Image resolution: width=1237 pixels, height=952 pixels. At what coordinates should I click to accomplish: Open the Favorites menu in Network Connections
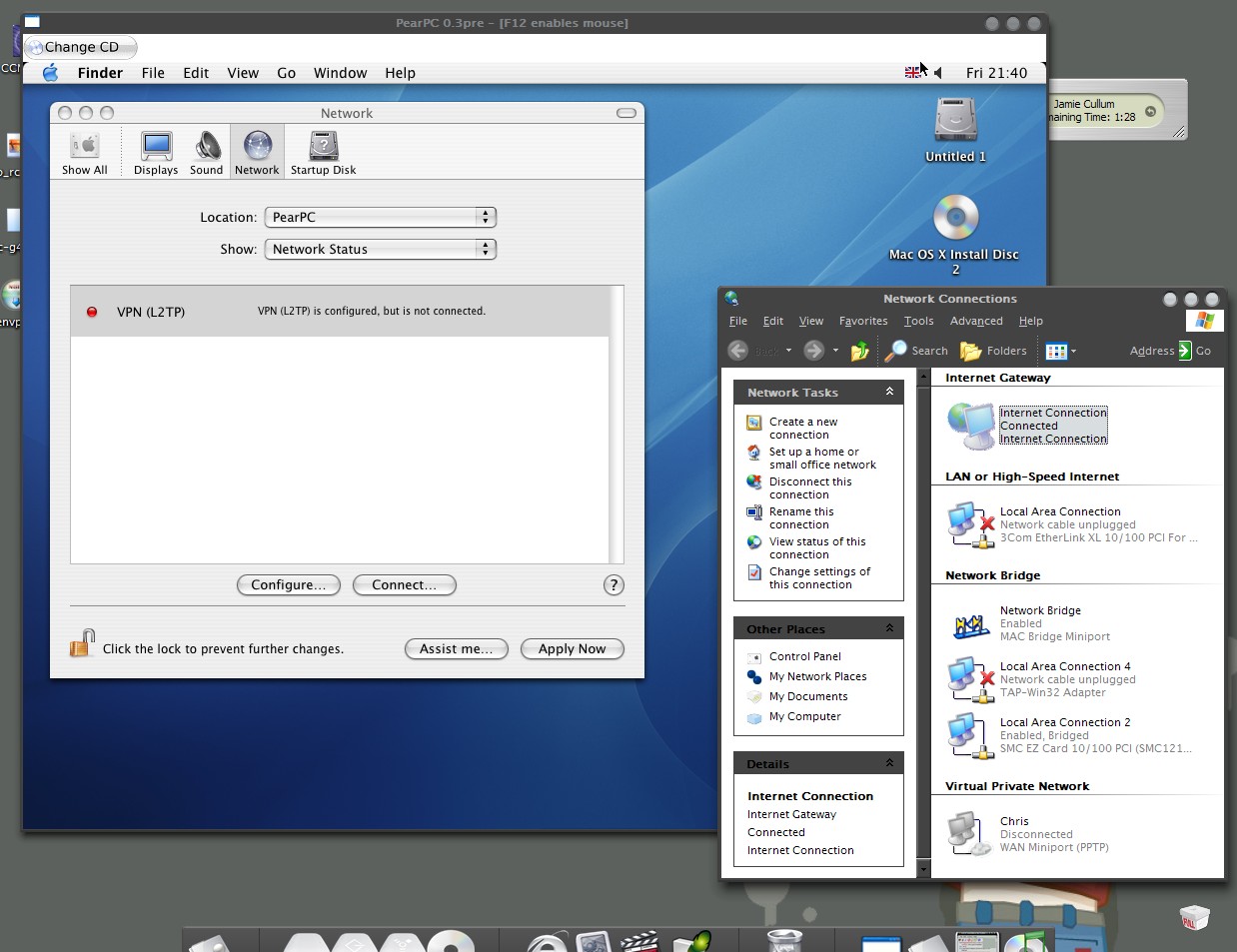[863, 321]
